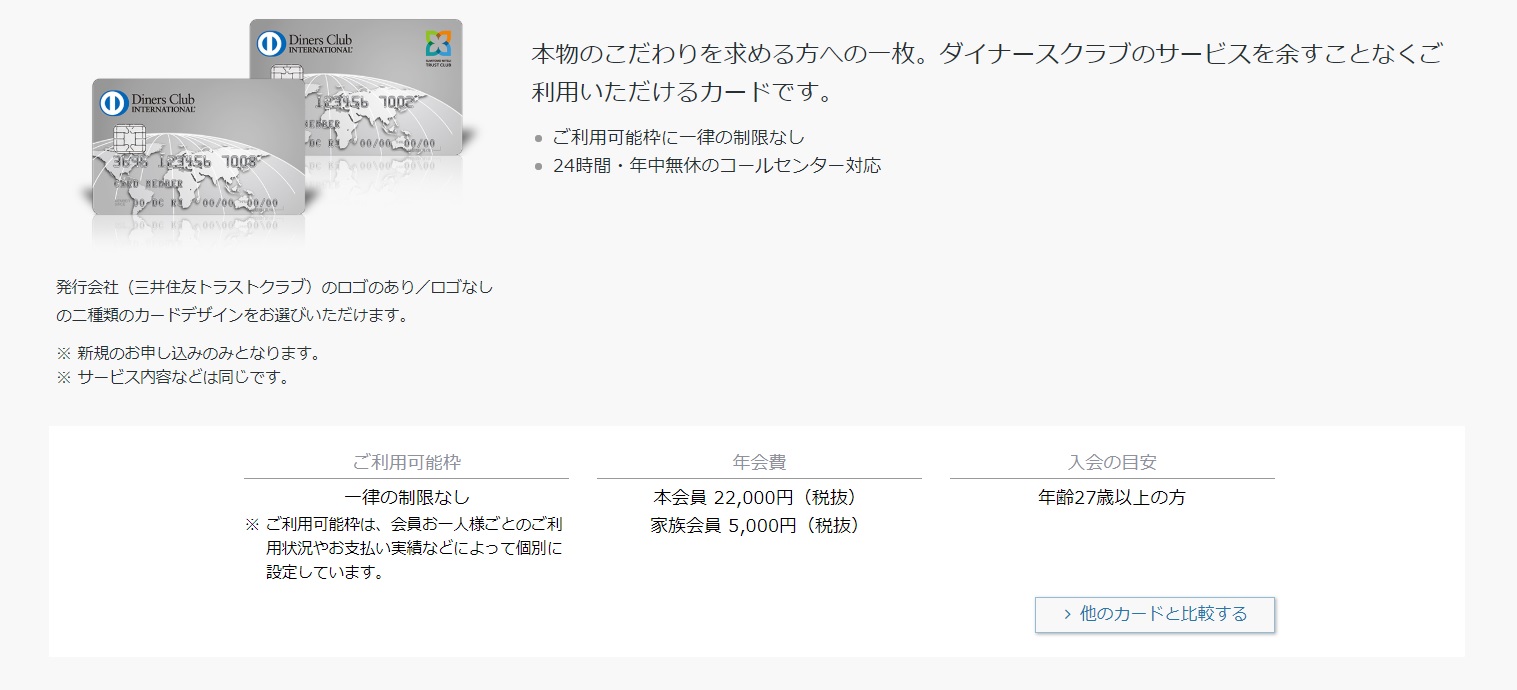Image resolution: width=1517 pixels, height=690 pixels.
Task: Select the front Diners Club card image without issuer logo
Action: [x=199, y=146]
